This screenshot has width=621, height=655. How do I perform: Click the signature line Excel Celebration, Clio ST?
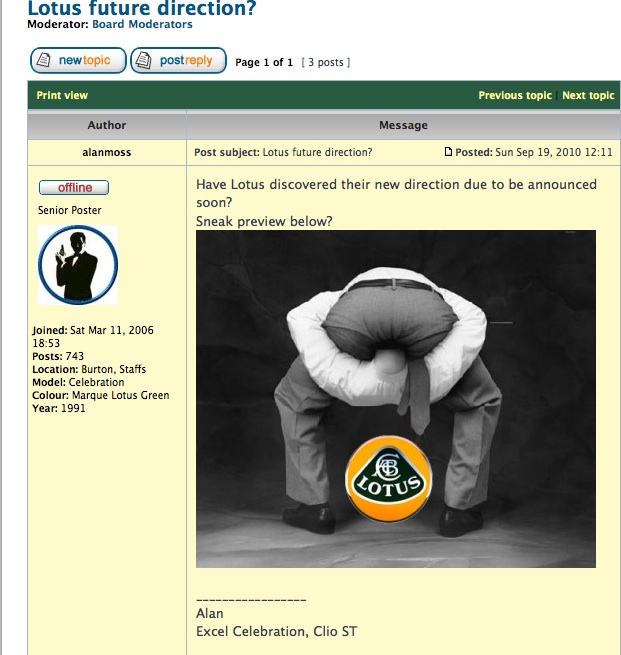[x=276, y=631]
